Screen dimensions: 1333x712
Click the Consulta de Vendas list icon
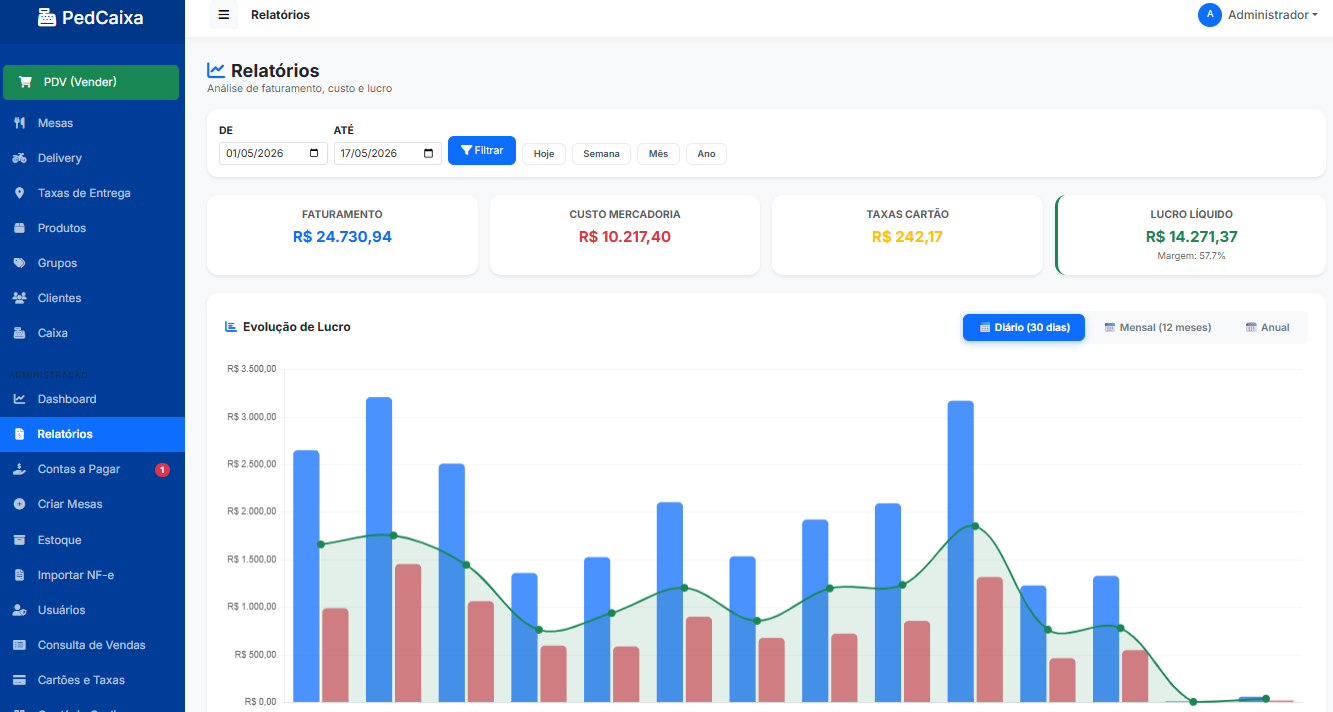coord(19,645)
